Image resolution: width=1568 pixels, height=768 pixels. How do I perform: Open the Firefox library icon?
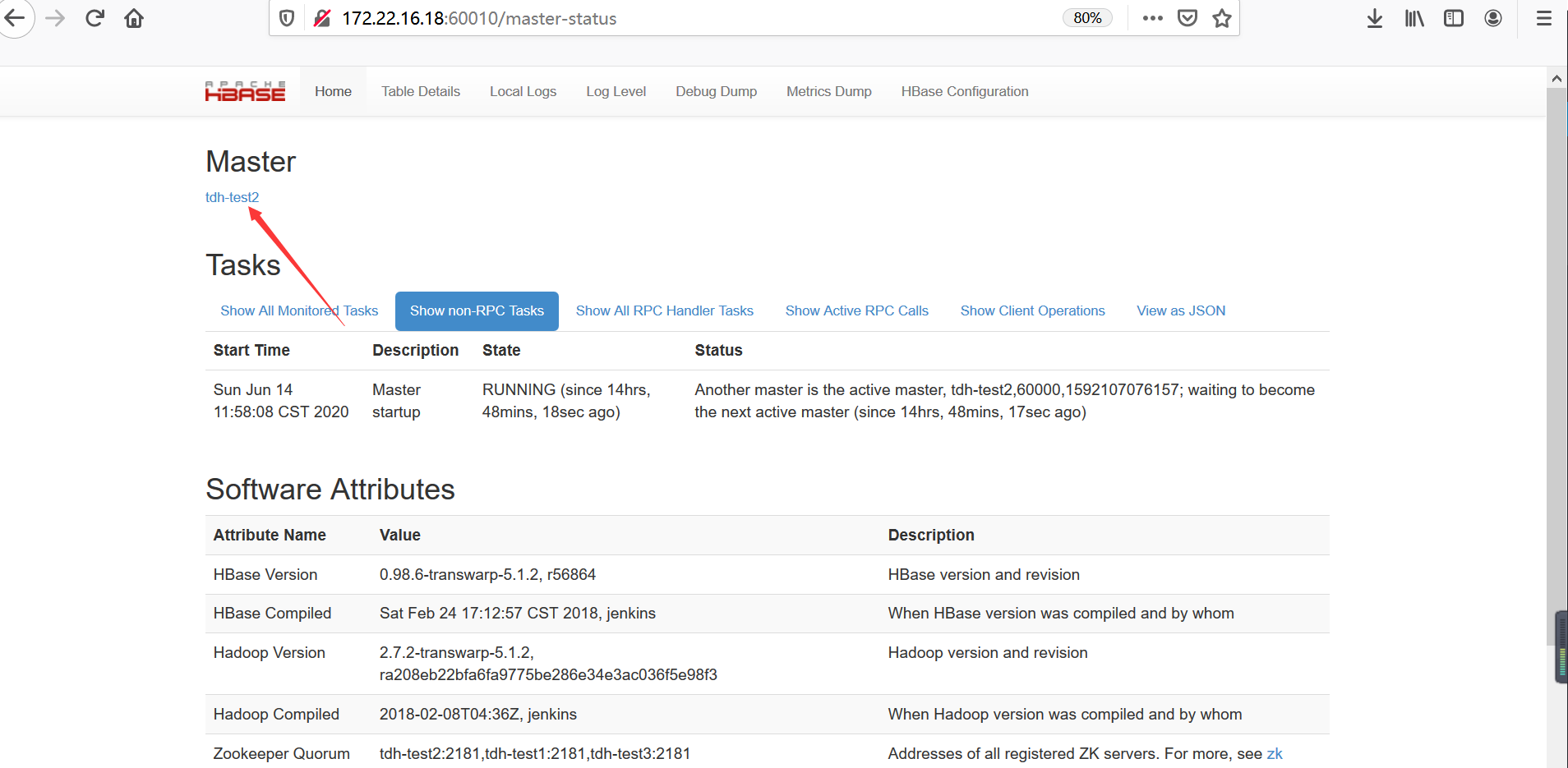click(1414, 17)
